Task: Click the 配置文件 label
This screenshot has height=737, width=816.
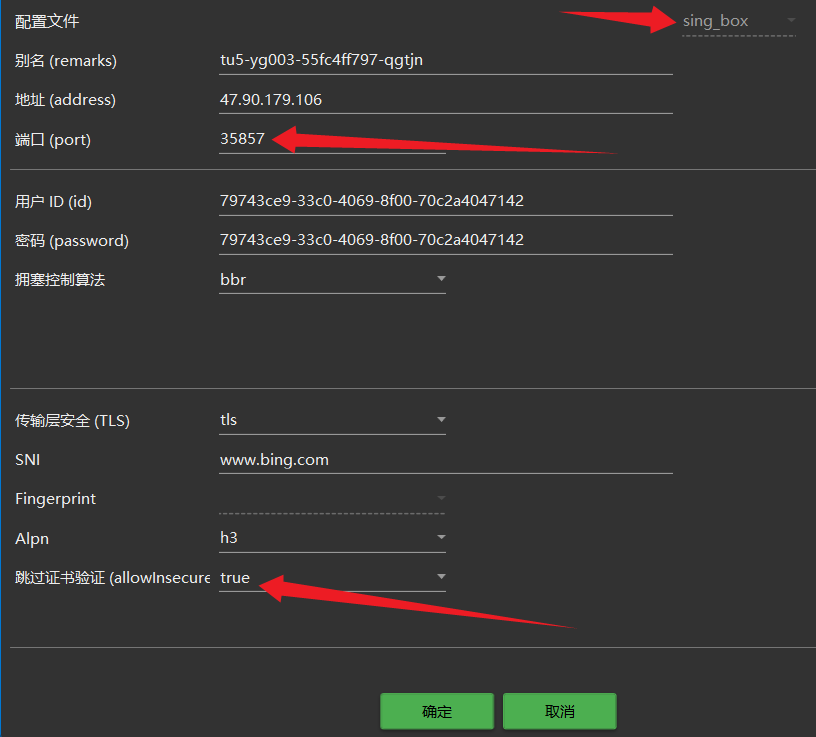Action: pyautogui.click(x=47, y=21)
